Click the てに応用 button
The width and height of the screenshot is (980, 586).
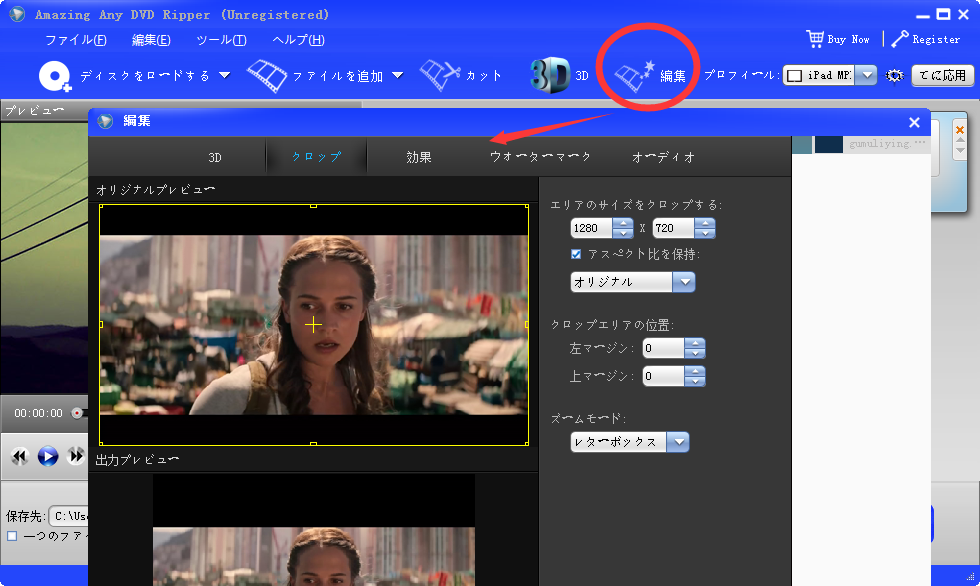(x=942, y=76)
